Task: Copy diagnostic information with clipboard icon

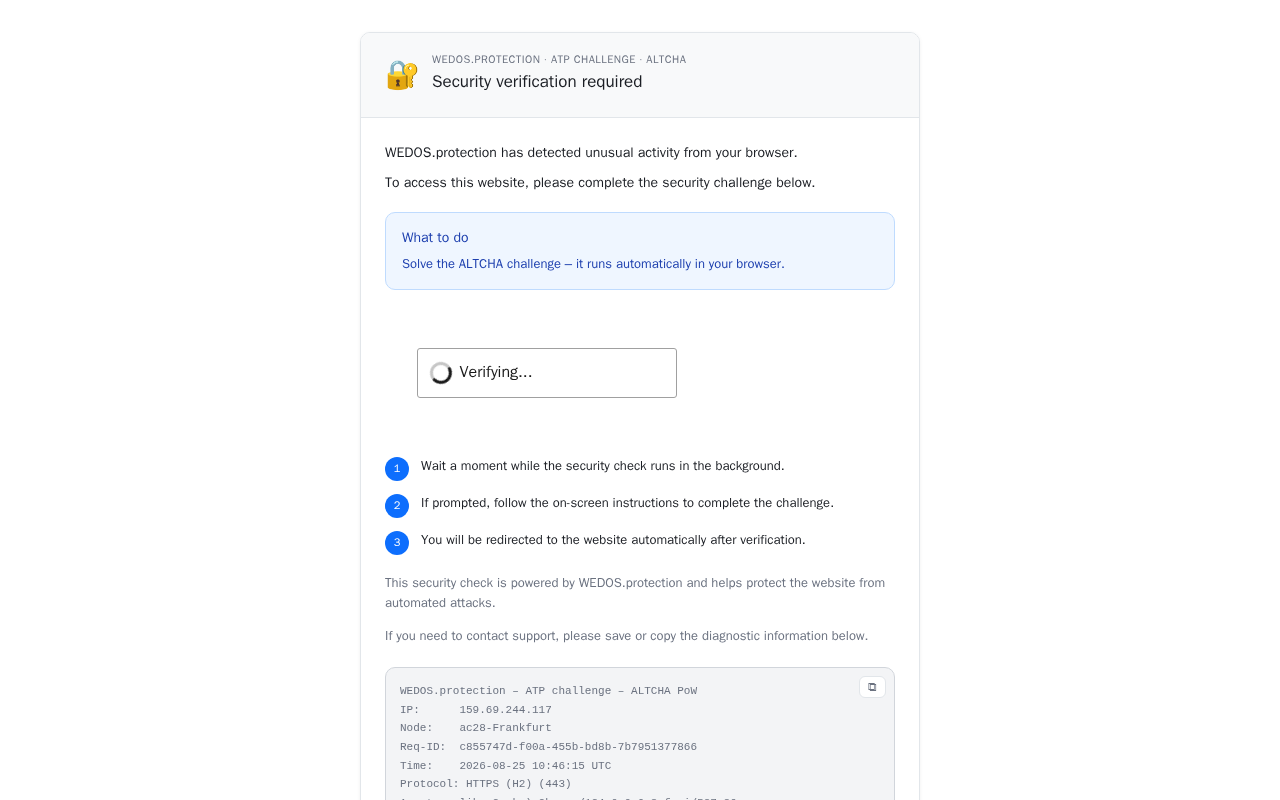Action: (x=872, y=687)
